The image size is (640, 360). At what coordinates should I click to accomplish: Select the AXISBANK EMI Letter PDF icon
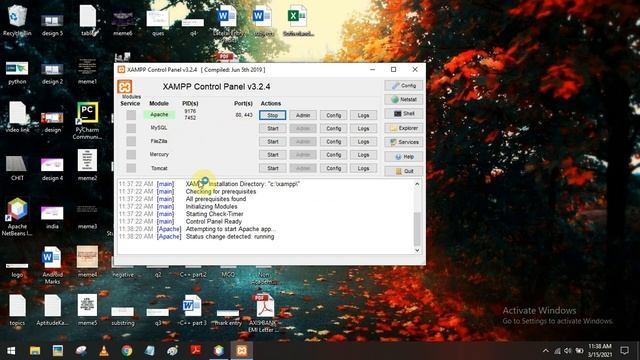[x=264, y=313]
